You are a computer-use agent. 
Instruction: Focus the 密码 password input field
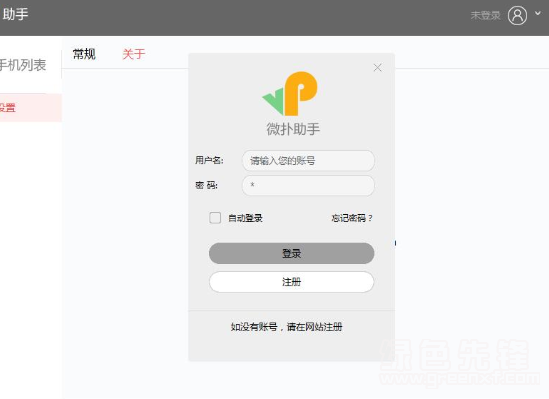[x=308, y=185]
